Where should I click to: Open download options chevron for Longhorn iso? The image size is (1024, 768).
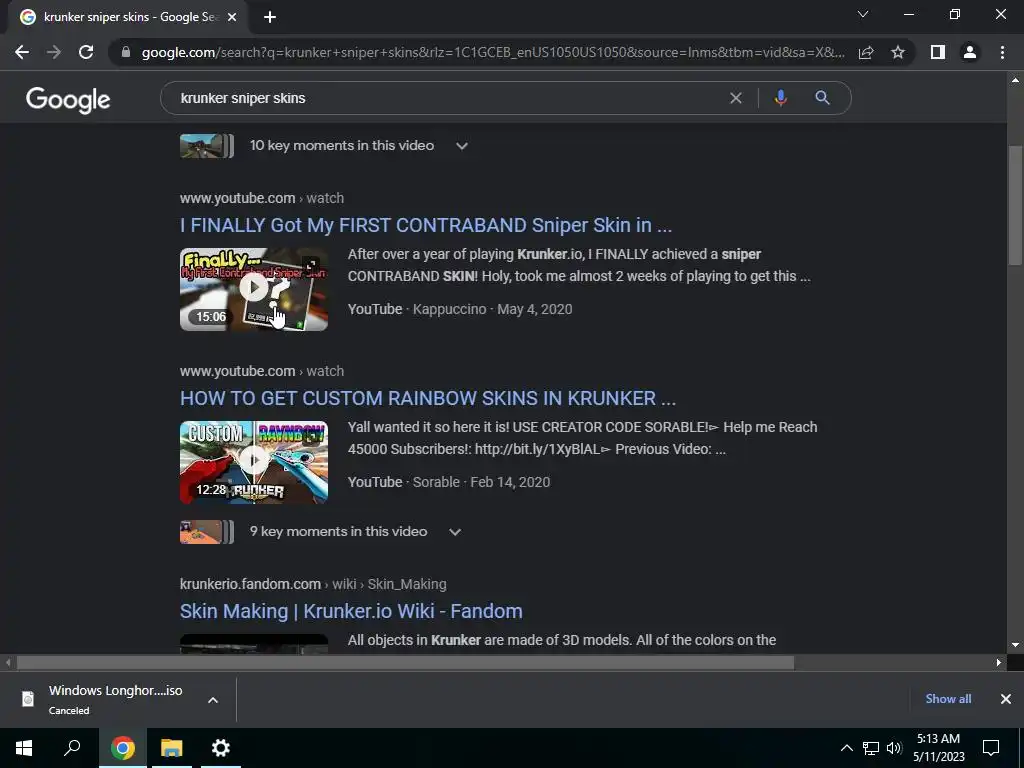pos(213,700)
